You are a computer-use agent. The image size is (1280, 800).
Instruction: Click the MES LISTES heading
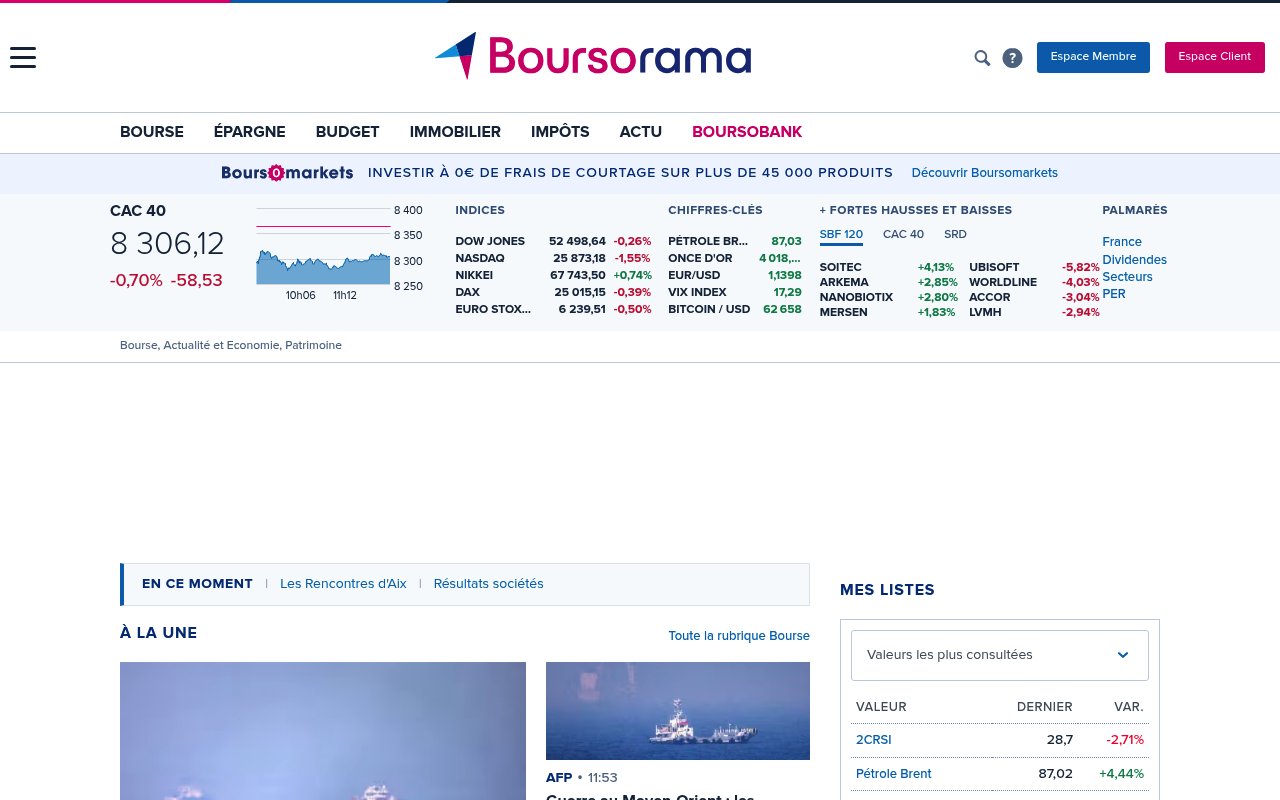(x=887, y=590)
